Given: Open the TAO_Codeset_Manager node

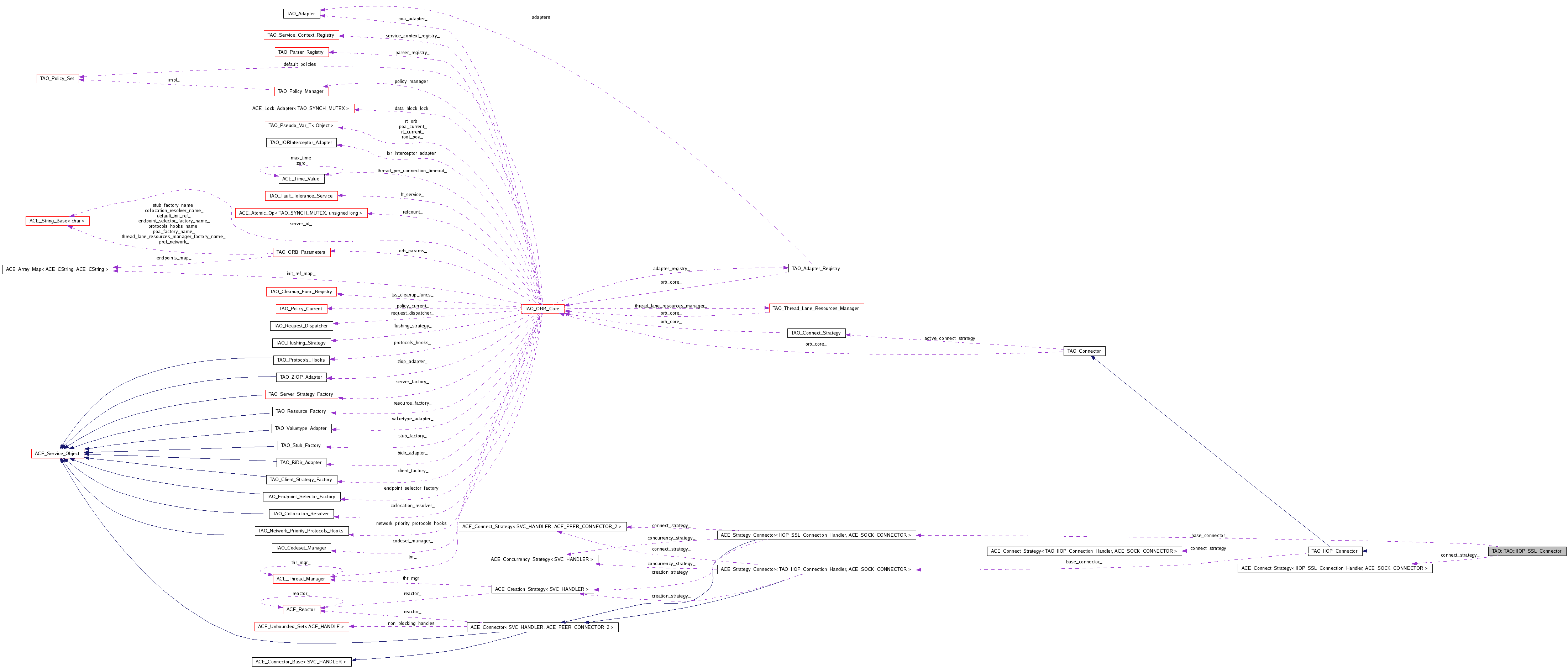Looking at the screenshot, I should point(301,548).
